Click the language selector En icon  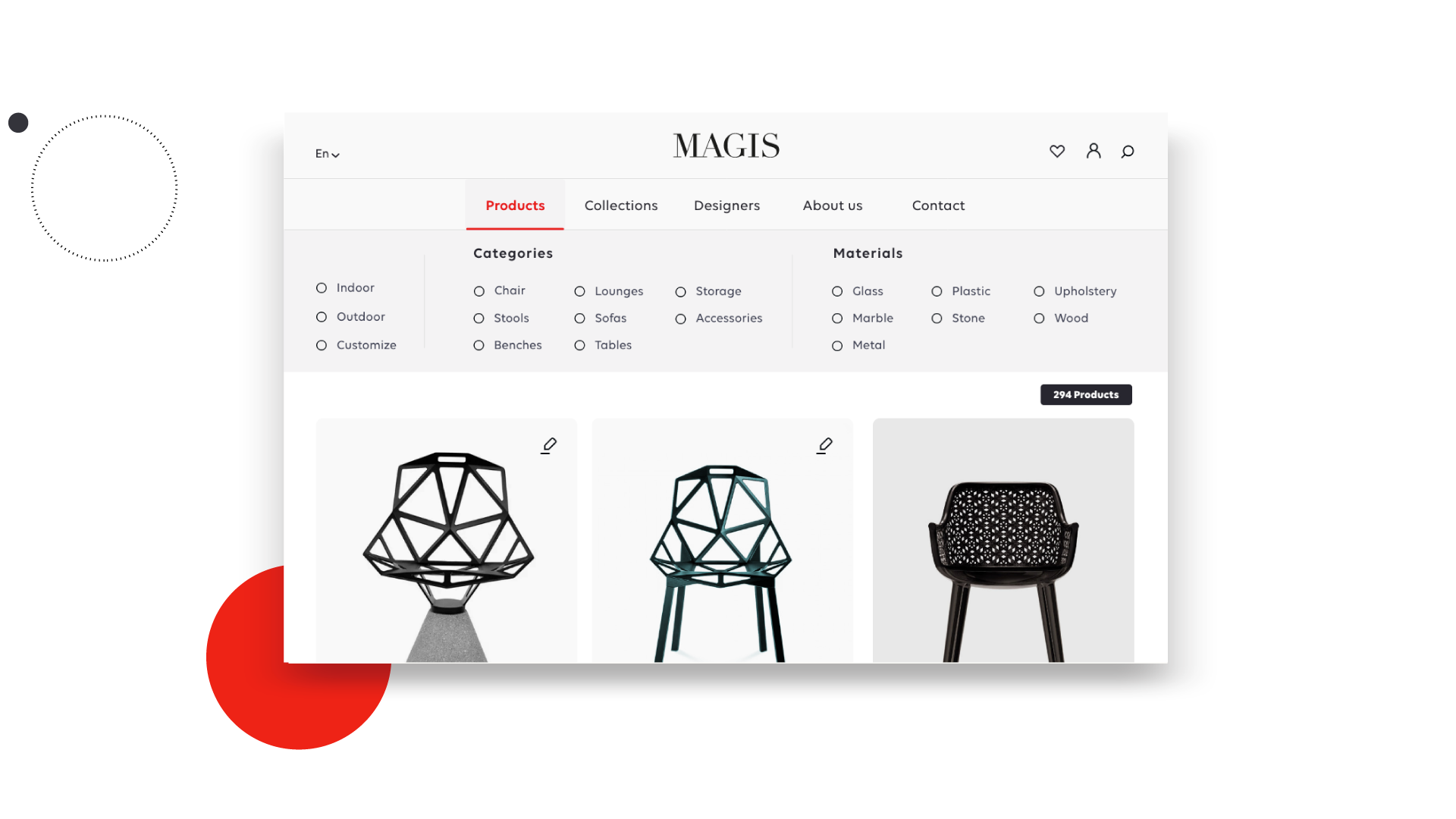tap(327, 153)
